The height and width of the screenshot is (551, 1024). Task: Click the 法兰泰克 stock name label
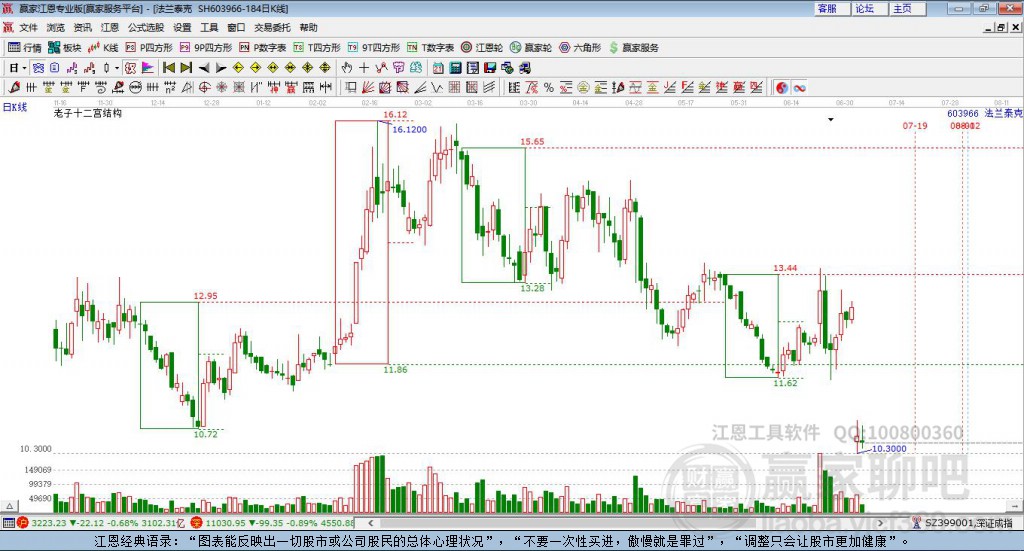pos(1003,113)
